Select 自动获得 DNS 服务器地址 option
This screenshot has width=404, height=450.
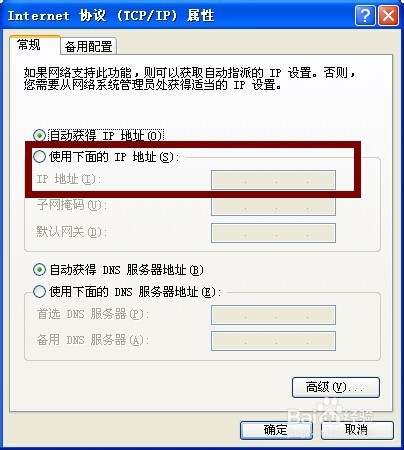point(39,269)
